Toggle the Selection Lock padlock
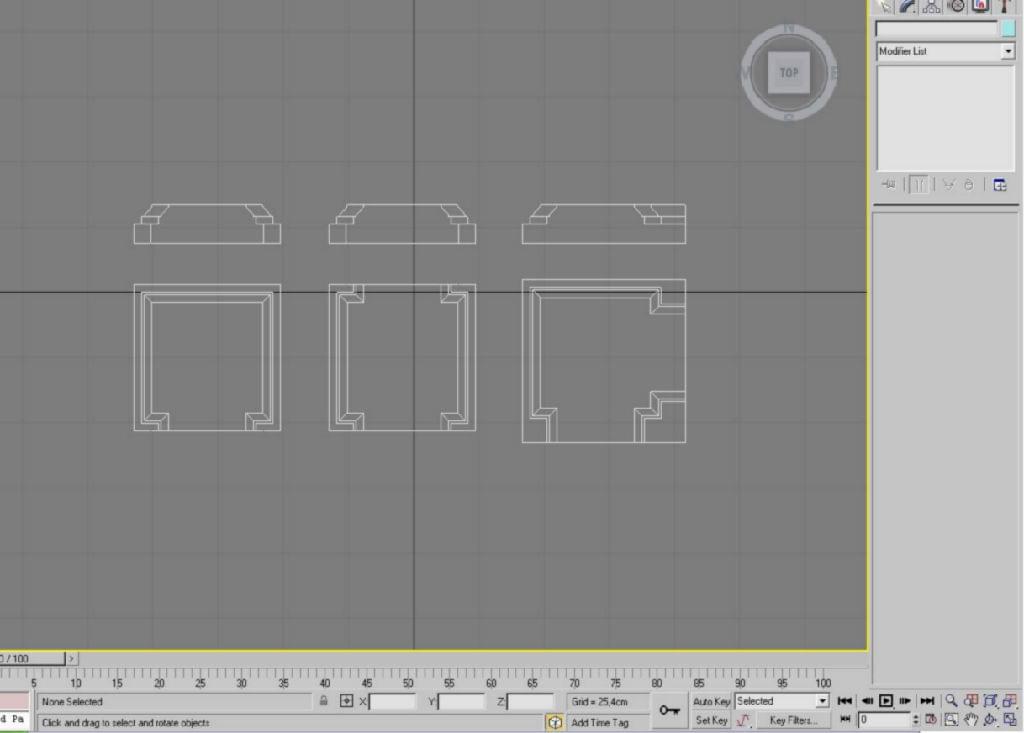The image size is (1024, 733). pyautogui.click(x=323, y=701)
